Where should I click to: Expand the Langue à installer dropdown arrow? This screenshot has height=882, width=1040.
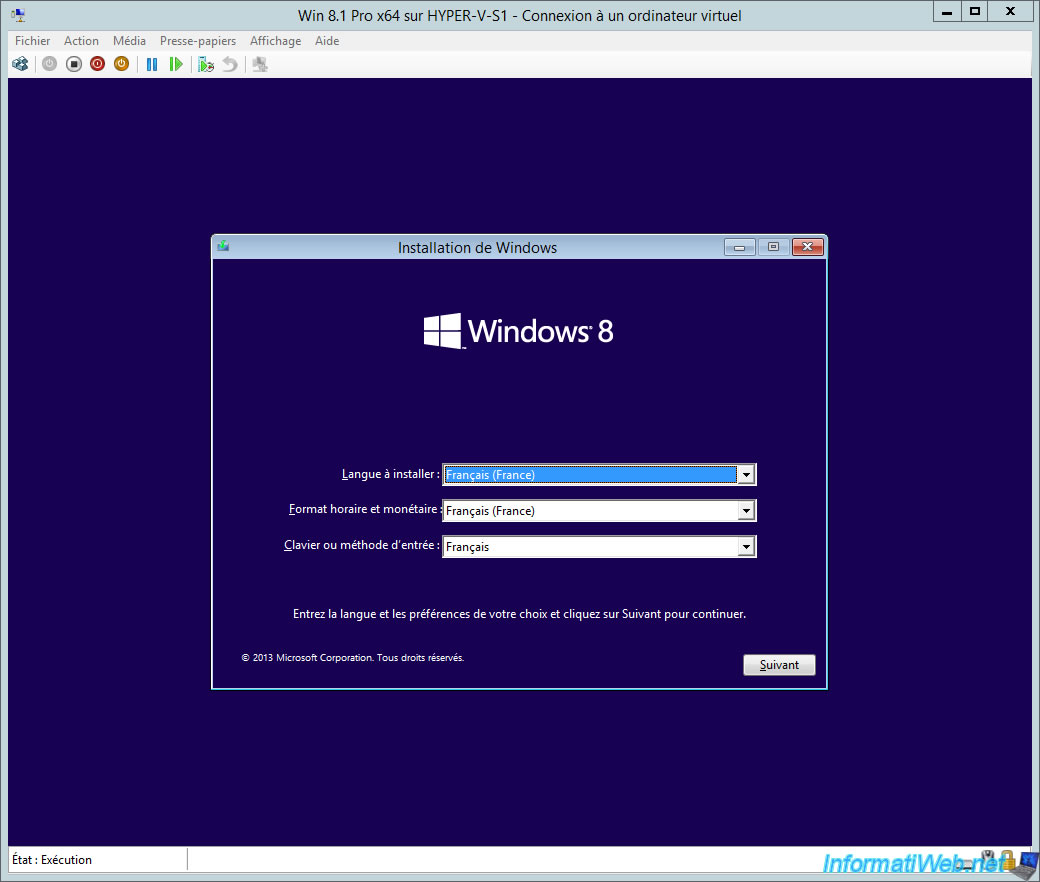(x=746, y=475)
